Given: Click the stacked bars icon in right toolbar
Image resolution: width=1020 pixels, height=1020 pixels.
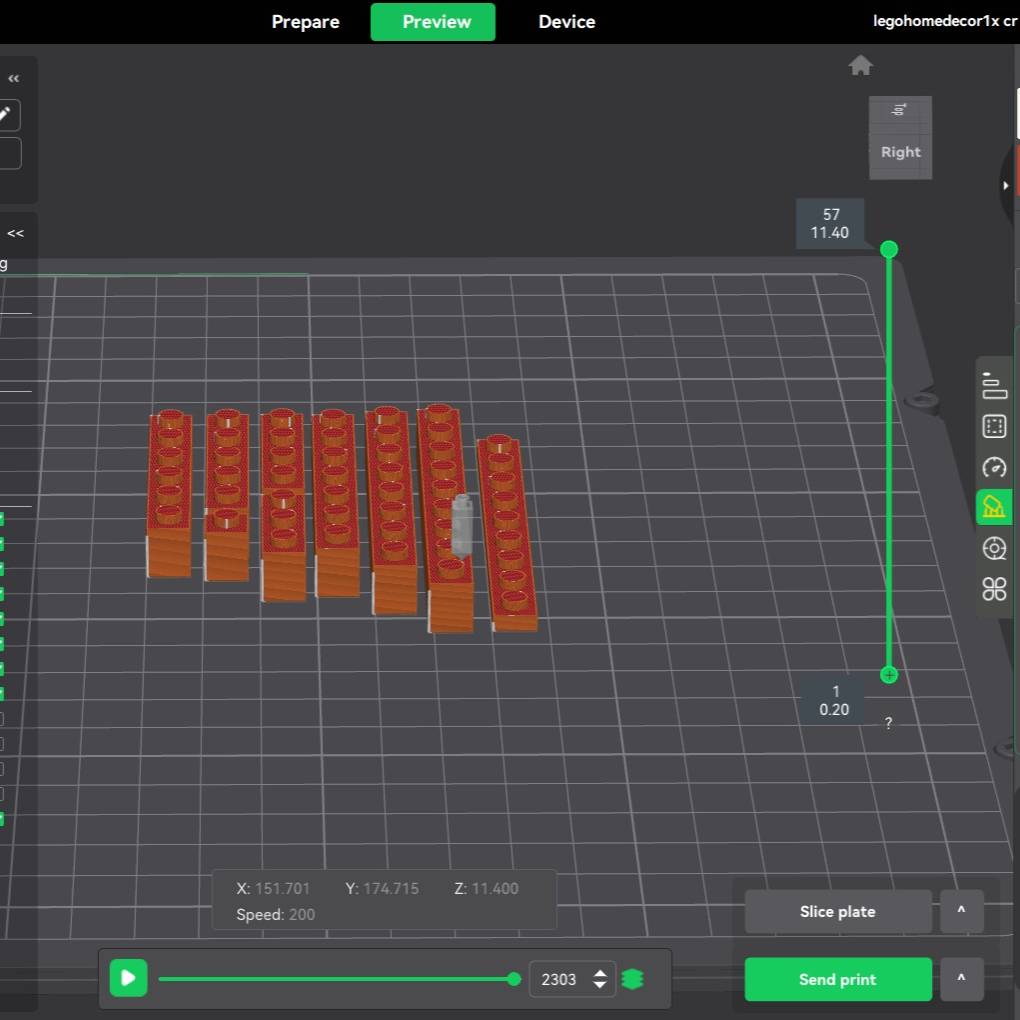Looking at the screenshot, I should [x=994, y=386].
